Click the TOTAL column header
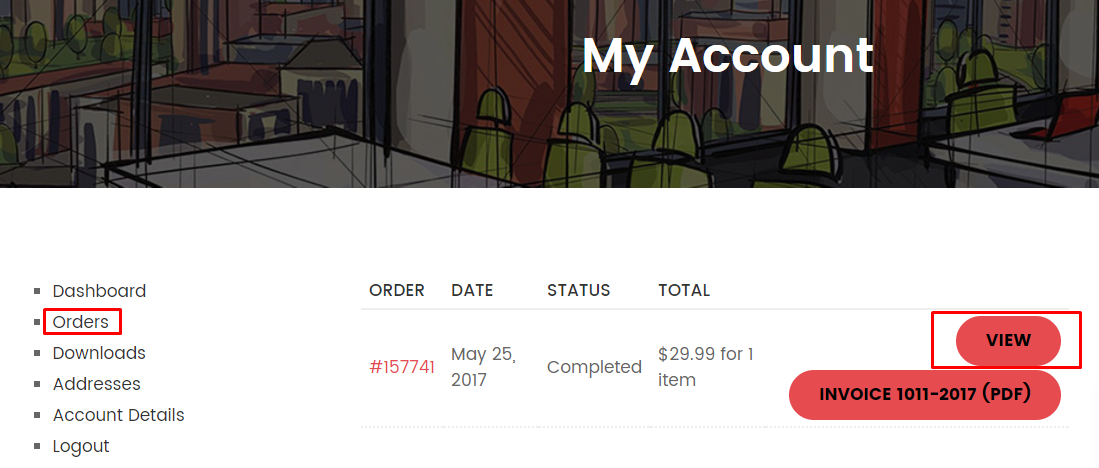The width and height of the screenshot is (1099, 468). click(x=684, y=291)
